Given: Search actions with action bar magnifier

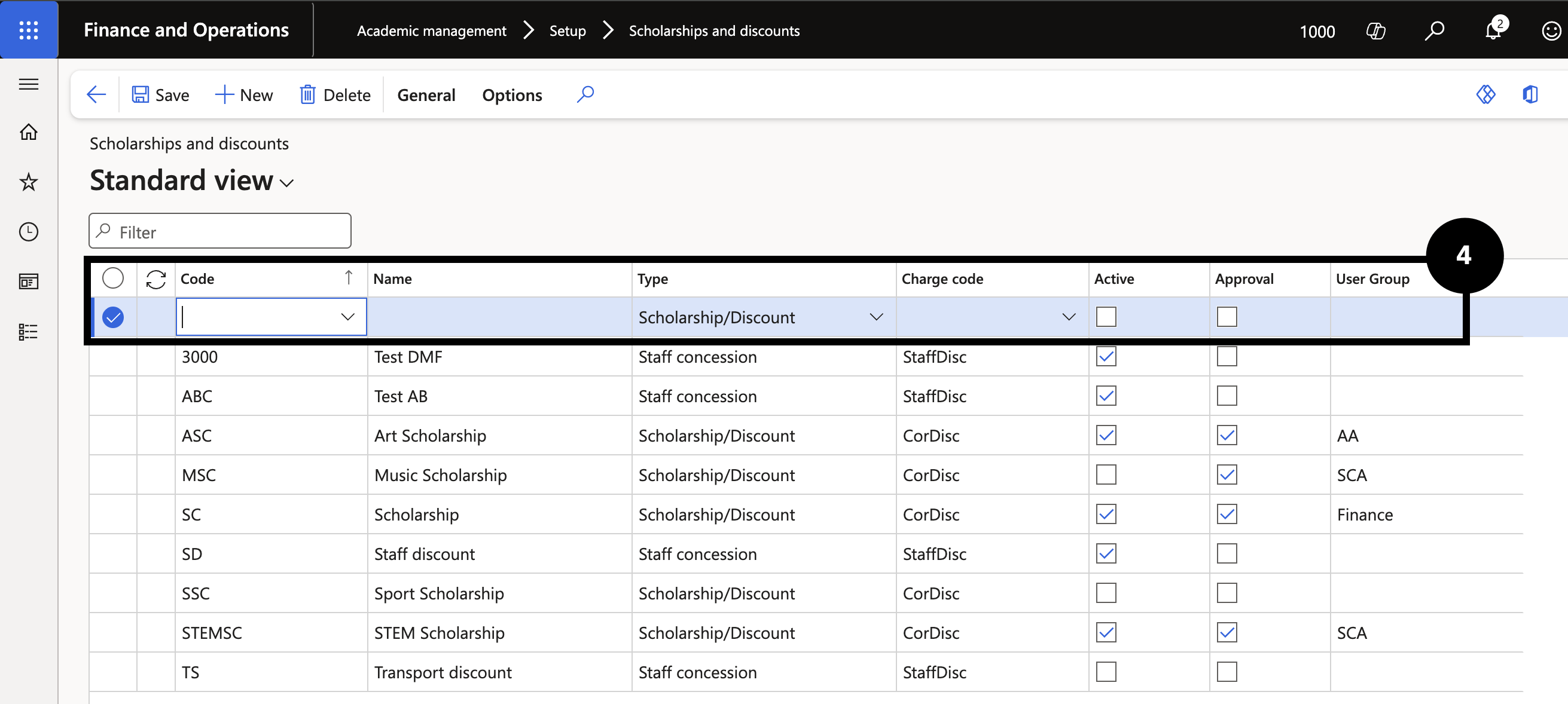Looking at the screenshot, I should [585, 94].
